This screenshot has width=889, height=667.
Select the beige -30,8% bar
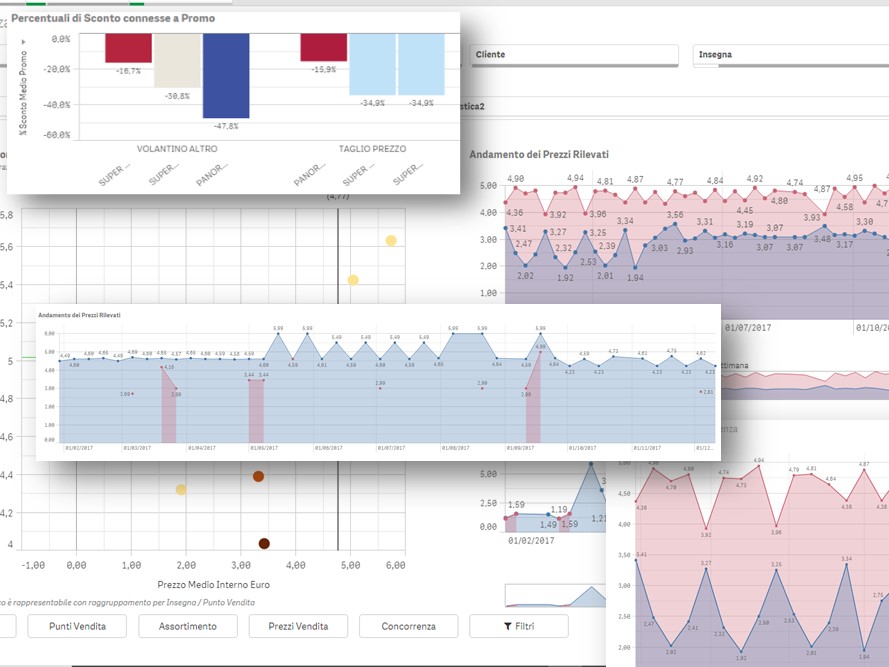point(177,61)
